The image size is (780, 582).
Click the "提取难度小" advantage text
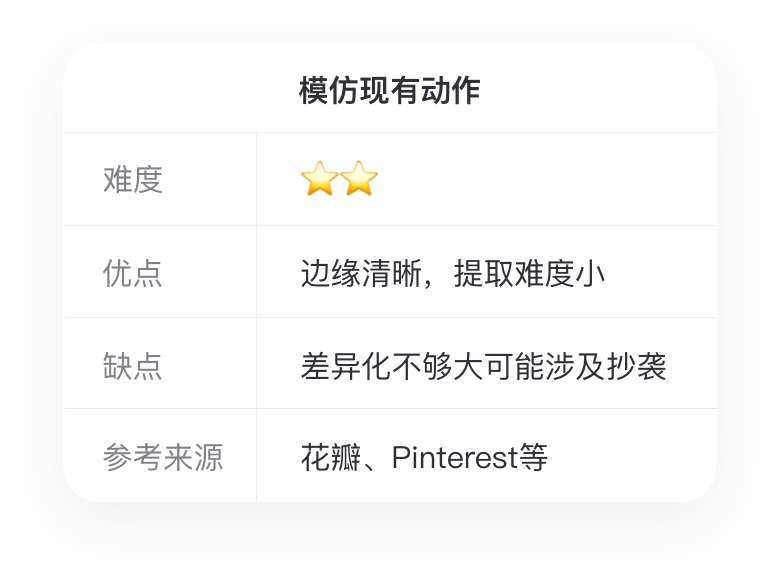point(529,273)
